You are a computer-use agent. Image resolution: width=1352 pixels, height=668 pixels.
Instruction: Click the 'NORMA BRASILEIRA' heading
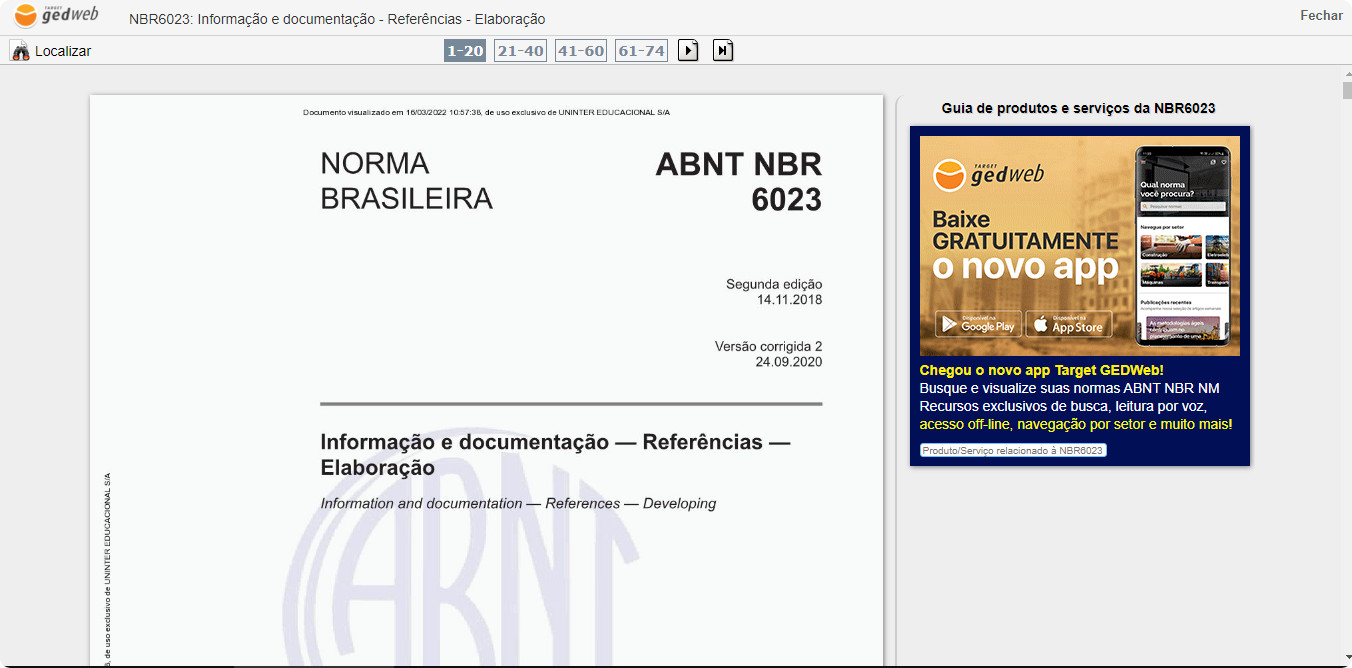(406, 181)
